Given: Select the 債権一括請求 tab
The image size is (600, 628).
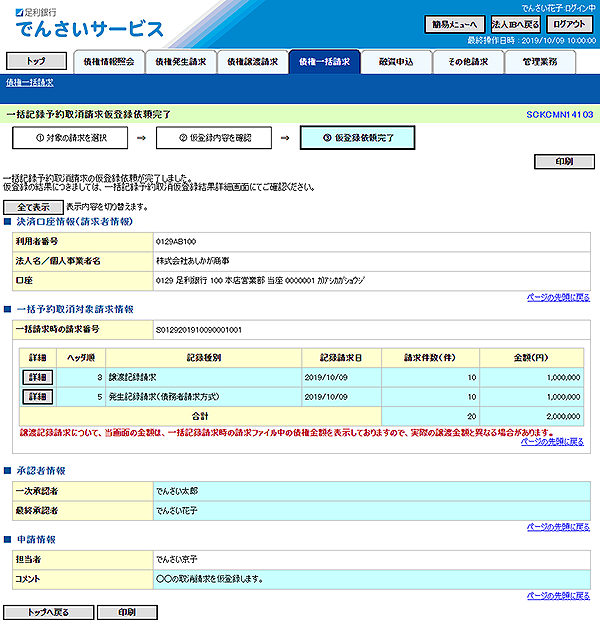Looking at the screenshot, I should click(324, 62).
